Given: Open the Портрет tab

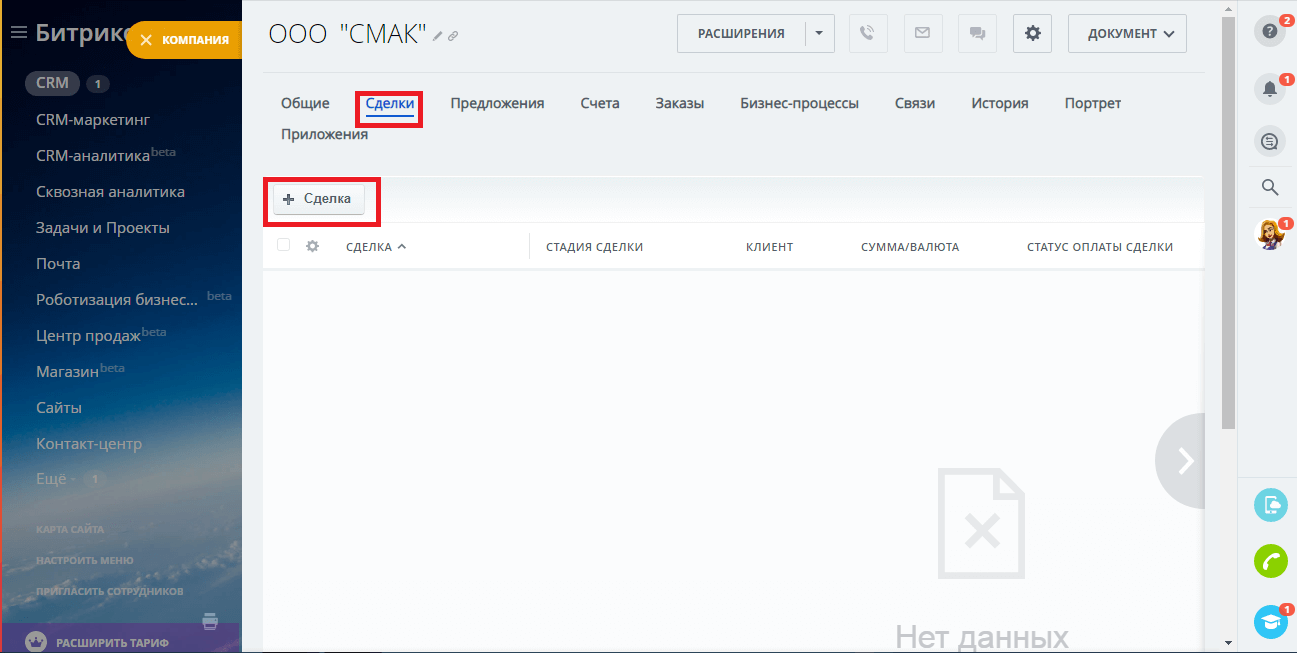Looking at the screenshot, I should click(x=1093, y=103).
